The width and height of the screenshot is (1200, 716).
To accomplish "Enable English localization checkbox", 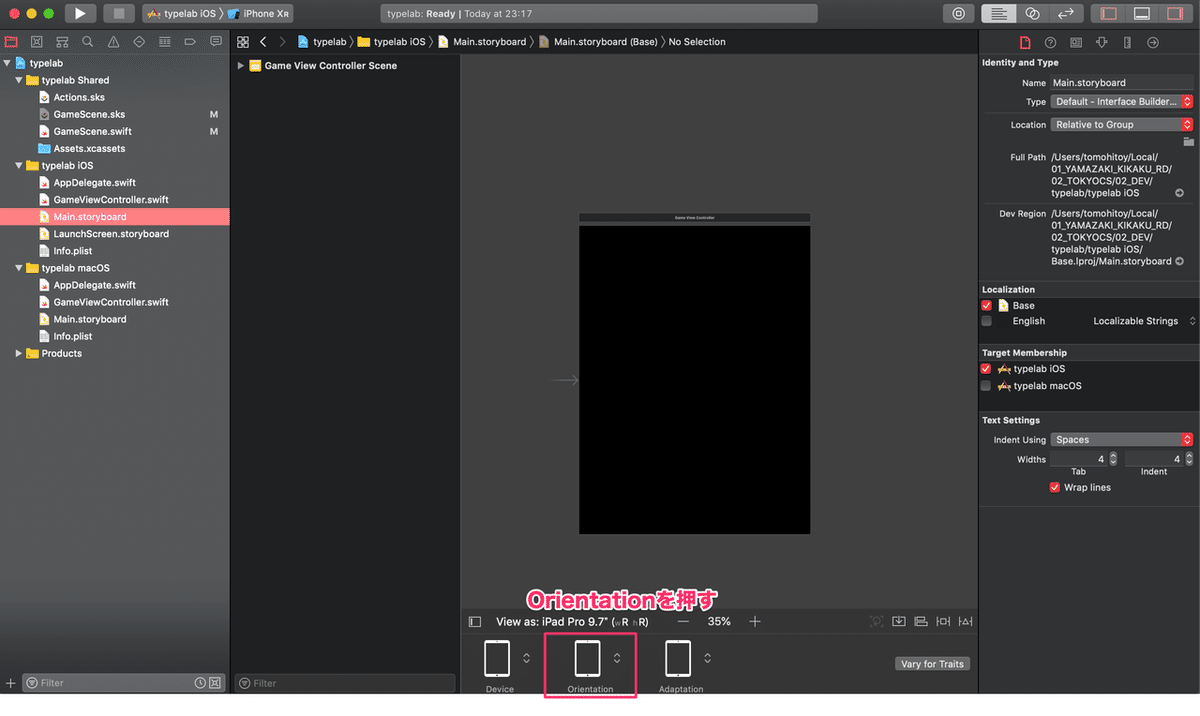I will pyautogui.click(x=987, y=321).
